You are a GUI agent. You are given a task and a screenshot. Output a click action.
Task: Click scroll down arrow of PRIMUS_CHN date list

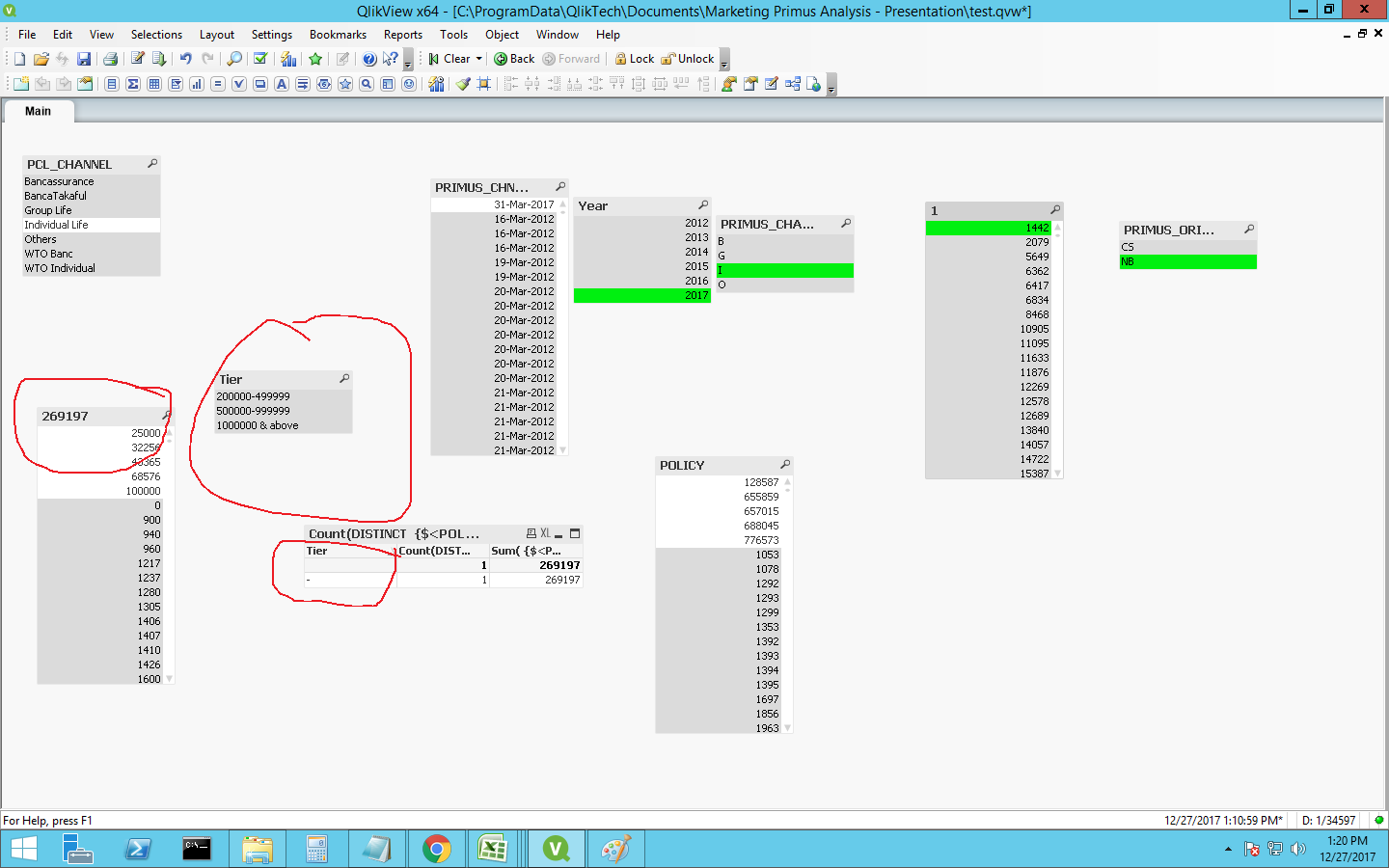[x=563, y=450]
